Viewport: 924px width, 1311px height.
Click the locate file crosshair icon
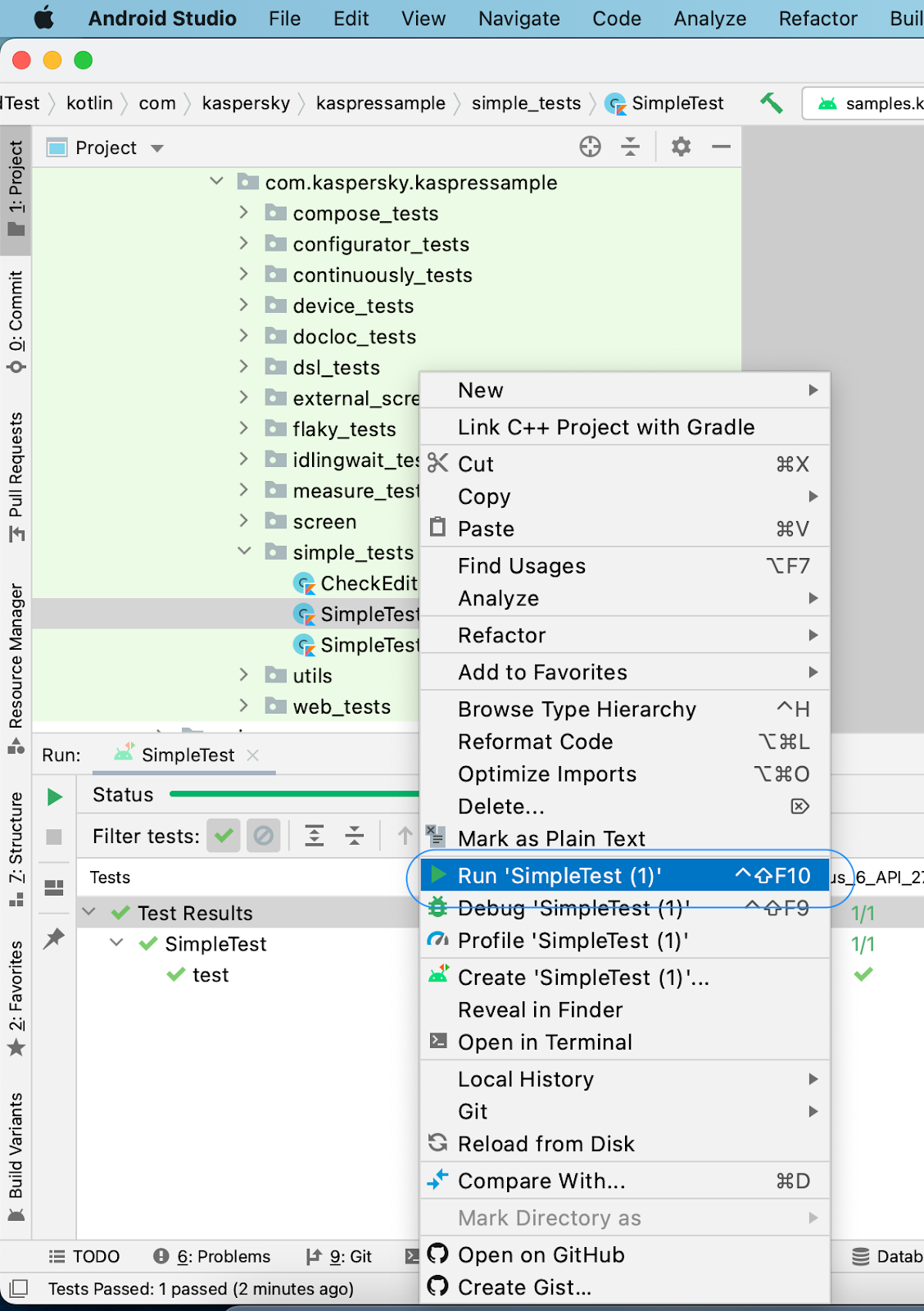(x=590, y=147)
